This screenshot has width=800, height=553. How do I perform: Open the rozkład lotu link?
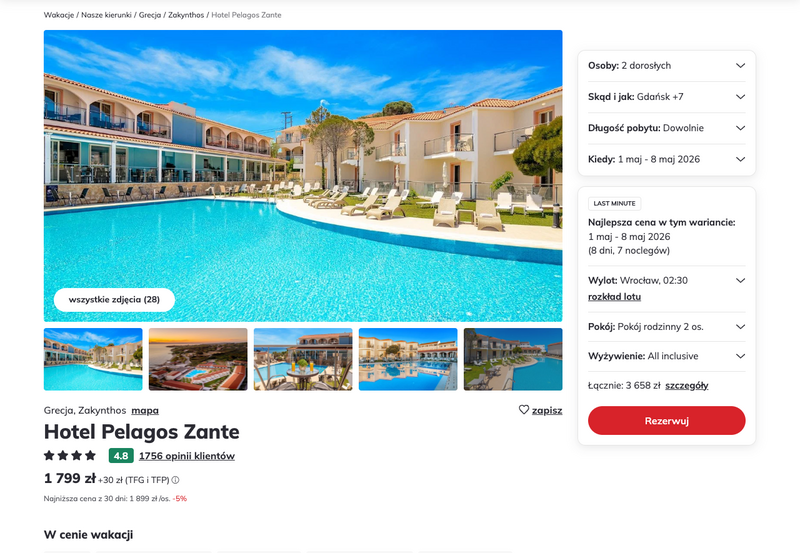[x=614, y=297]
